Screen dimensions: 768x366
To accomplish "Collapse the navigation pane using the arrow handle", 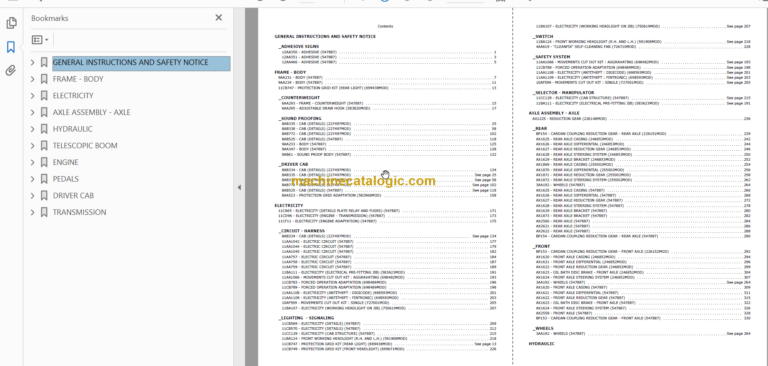I will (x=239, y=187).
